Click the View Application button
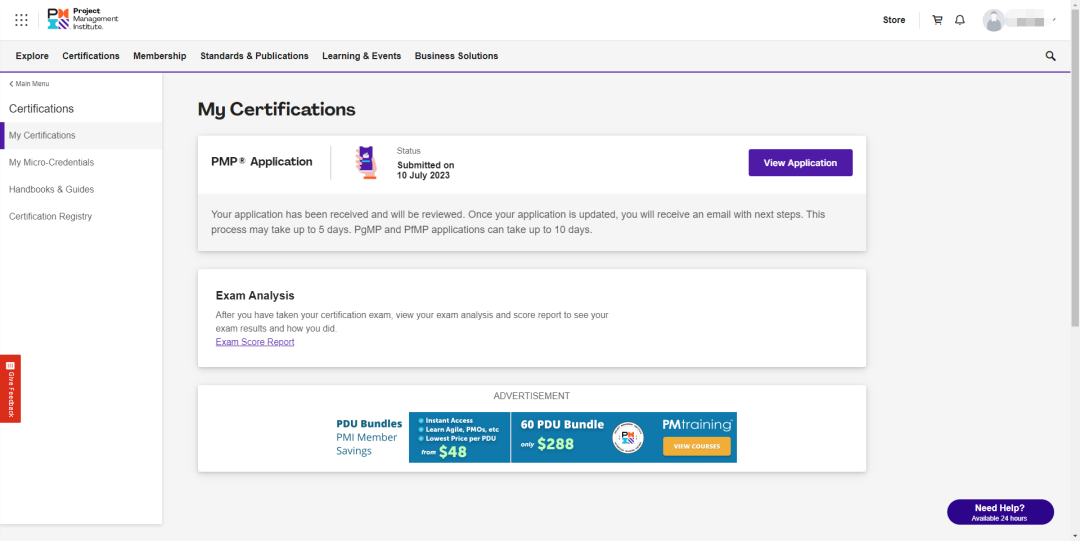This screenshot has height=541, width=1080. (800, 163)
